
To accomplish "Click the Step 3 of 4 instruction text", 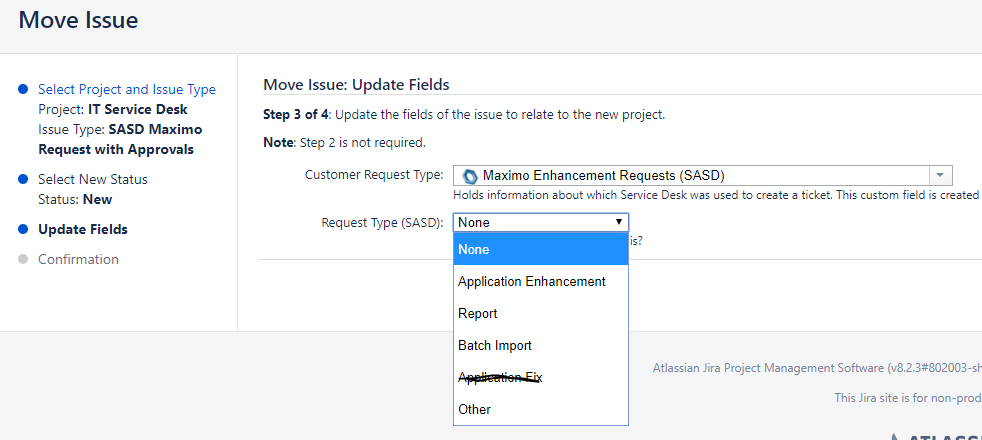I will pos(464,115).
